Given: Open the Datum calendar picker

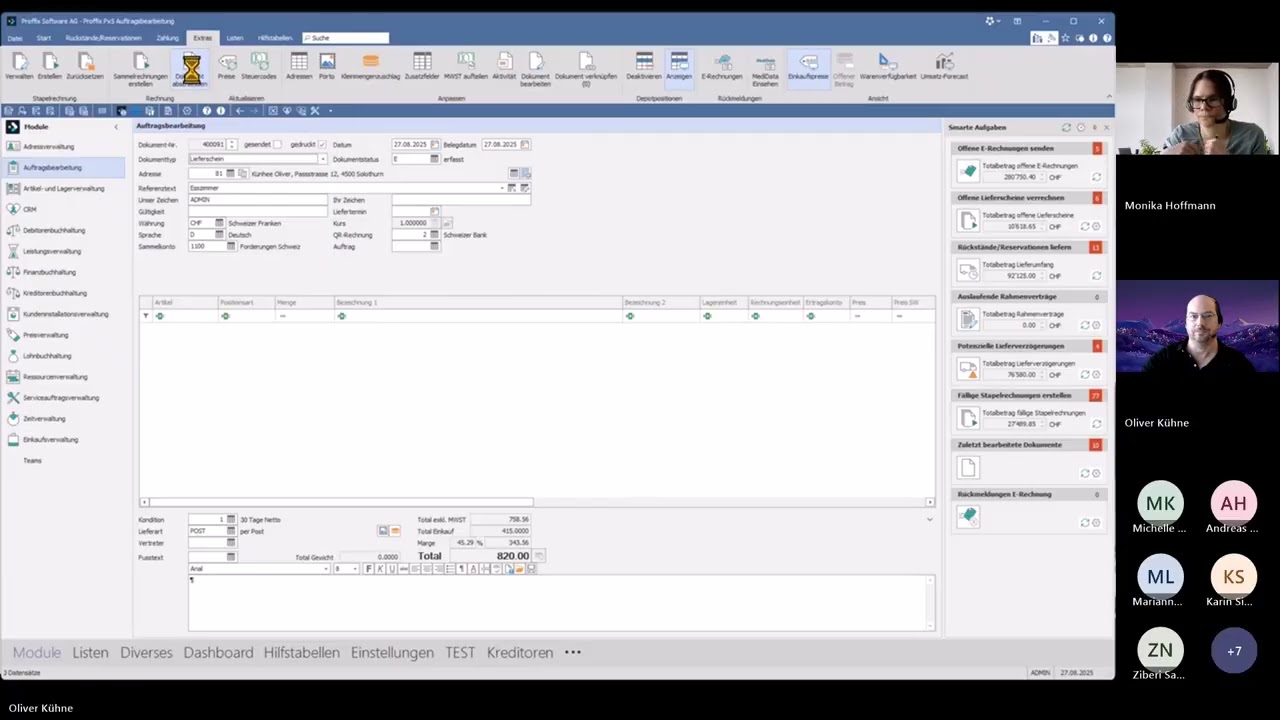Looking at the screenshot, I should point(435,145).
